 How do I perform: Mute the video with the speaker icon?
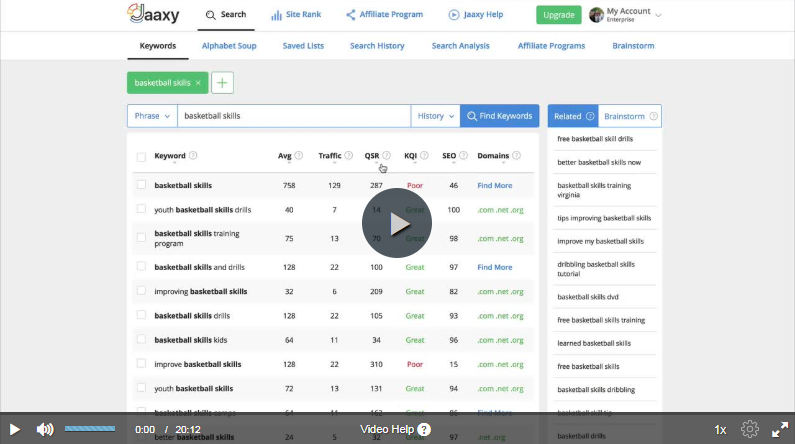tap(45, 429)
